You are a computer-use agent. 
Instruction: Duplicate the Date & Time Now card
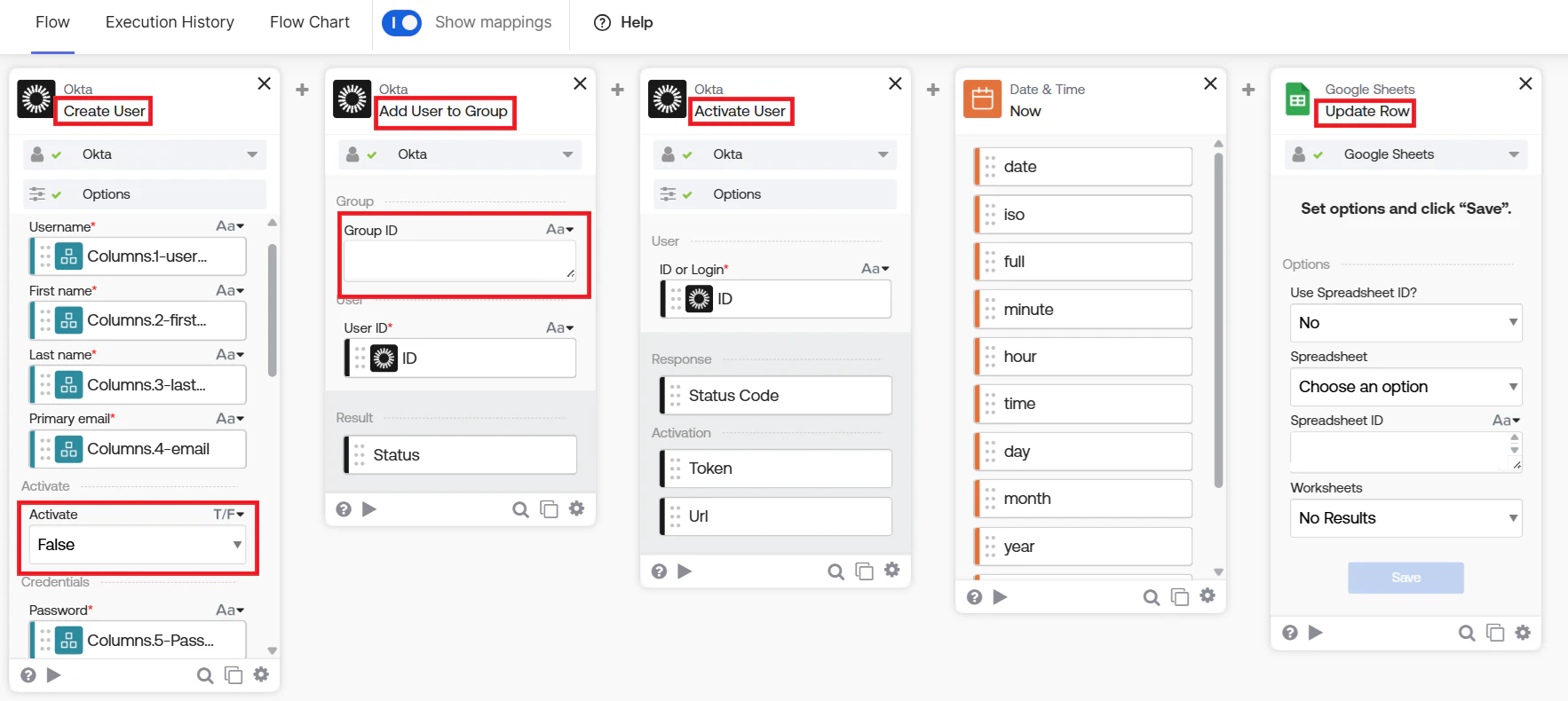pyautogui.click(x=1180, y=597)
